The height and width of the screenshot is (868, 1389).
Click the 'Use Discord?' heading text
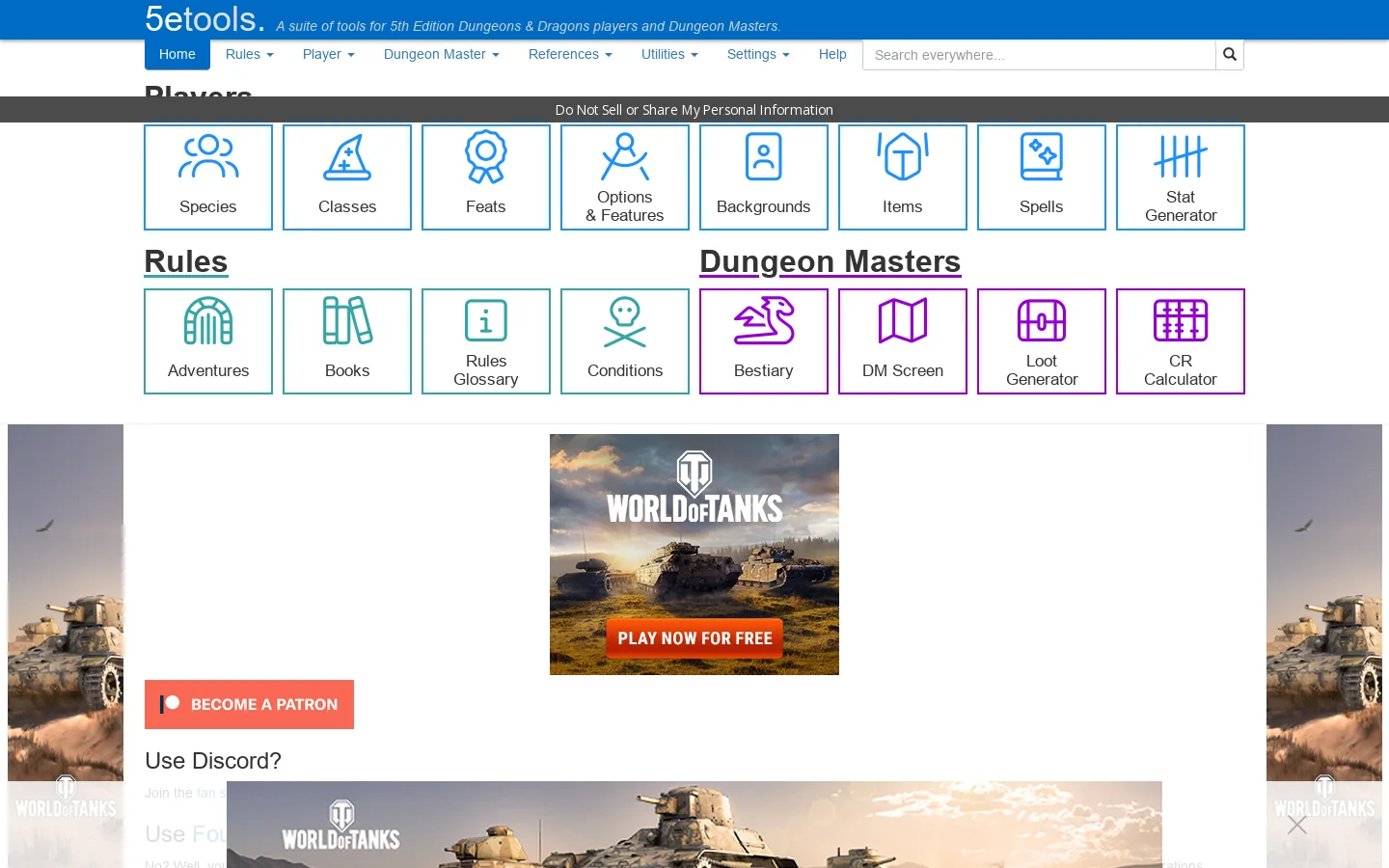point(213,761)
